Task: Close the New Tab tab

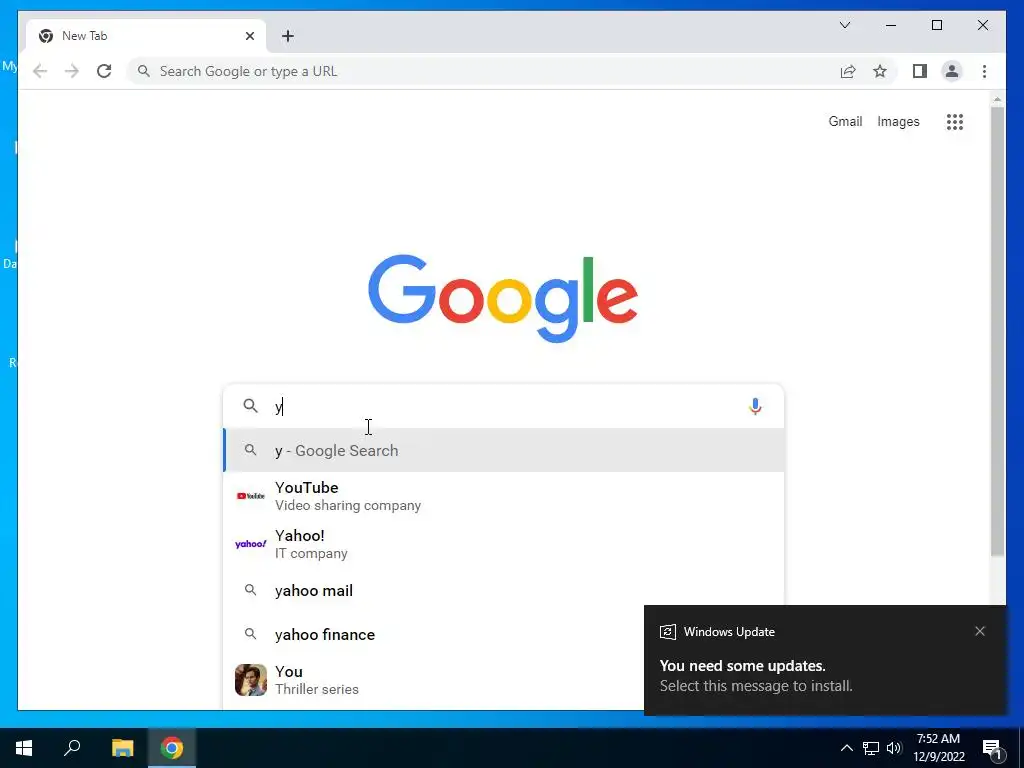Action: coord(249,36)
